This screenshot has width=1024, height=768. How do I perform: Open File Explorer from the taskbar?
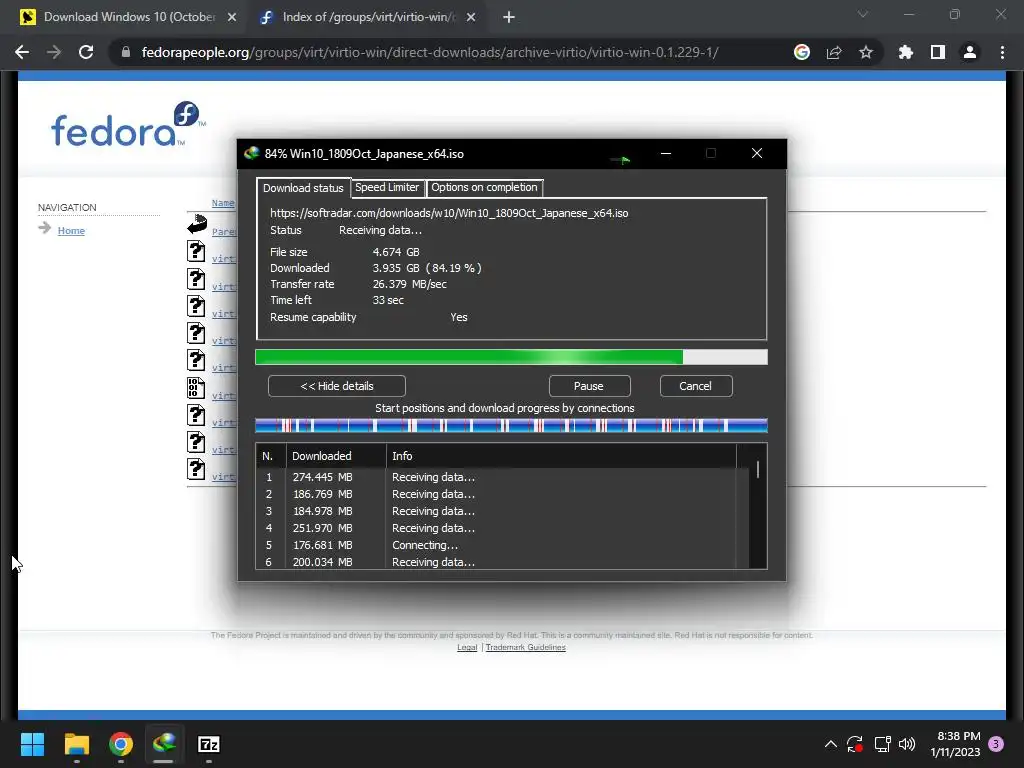tap(76, 744)
